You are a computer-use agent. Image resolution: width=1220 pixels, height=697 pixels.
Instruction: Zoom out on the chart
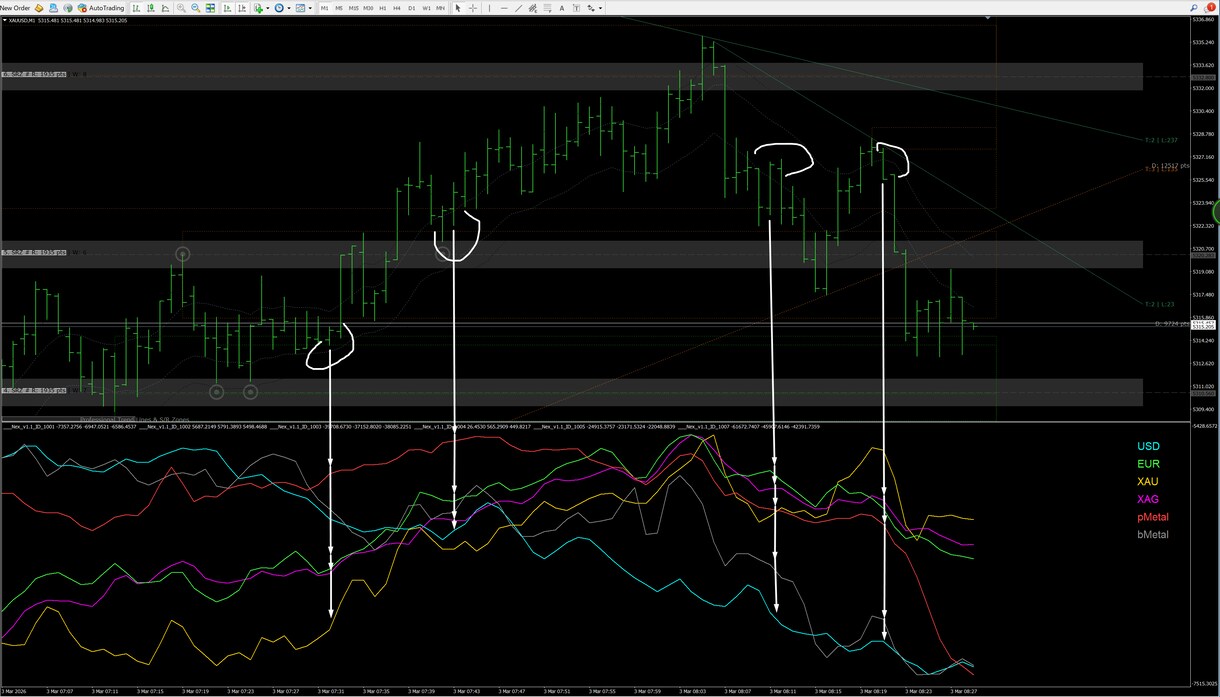195,8
